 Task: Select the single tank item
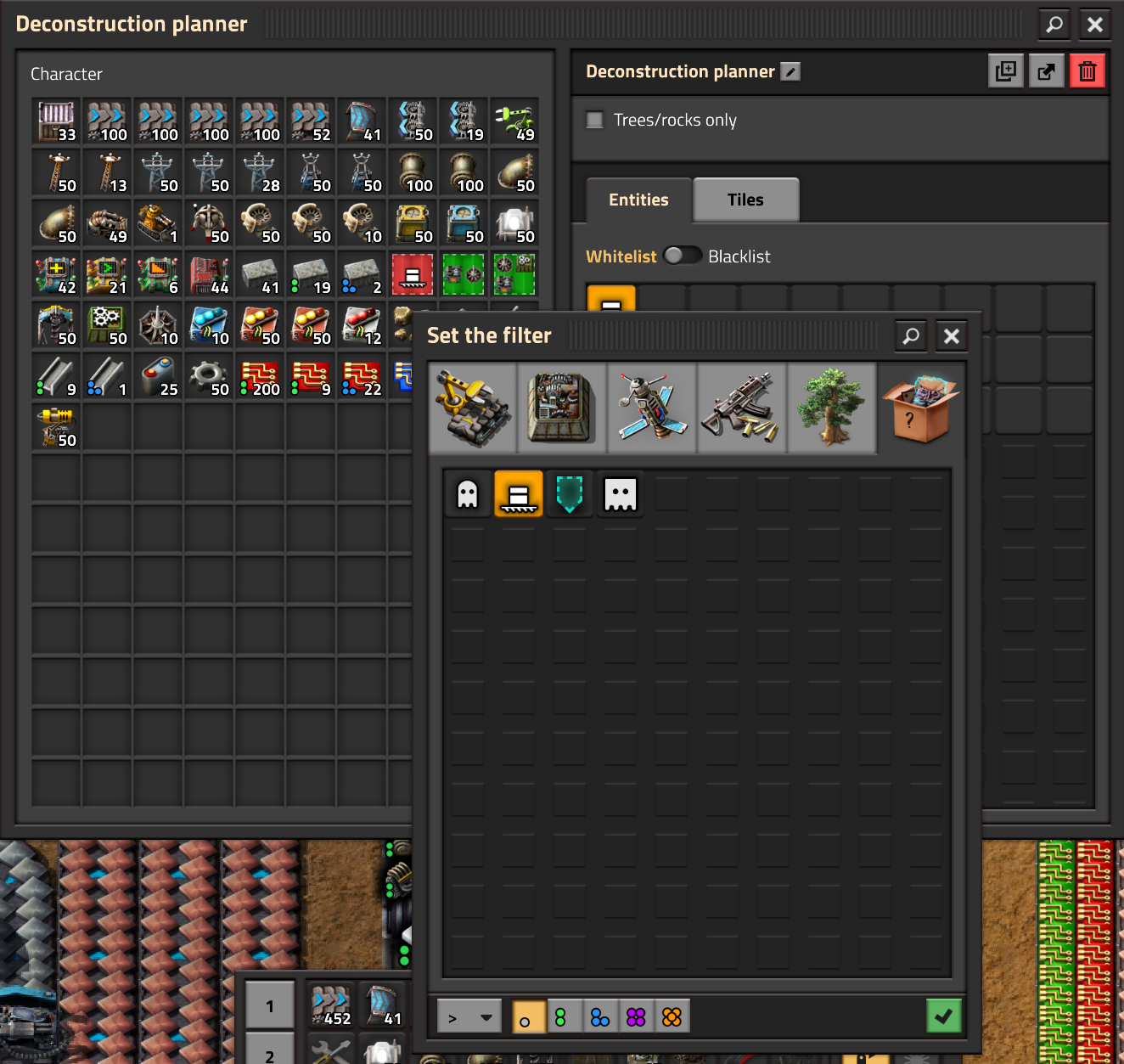[159, 223]
